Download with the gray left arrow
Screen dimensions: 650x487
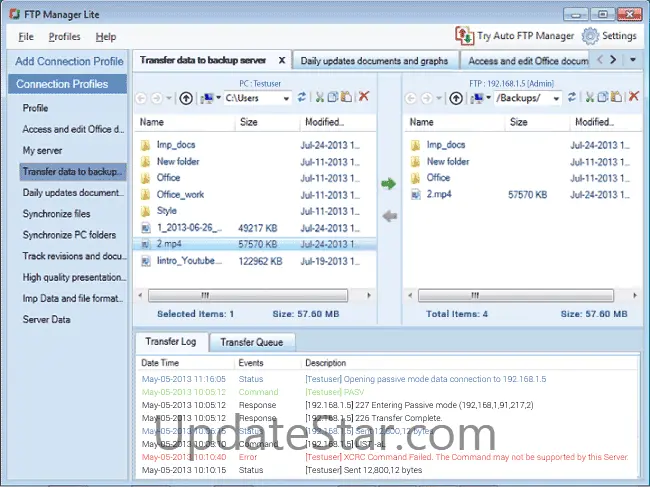[x=390, y=216]
